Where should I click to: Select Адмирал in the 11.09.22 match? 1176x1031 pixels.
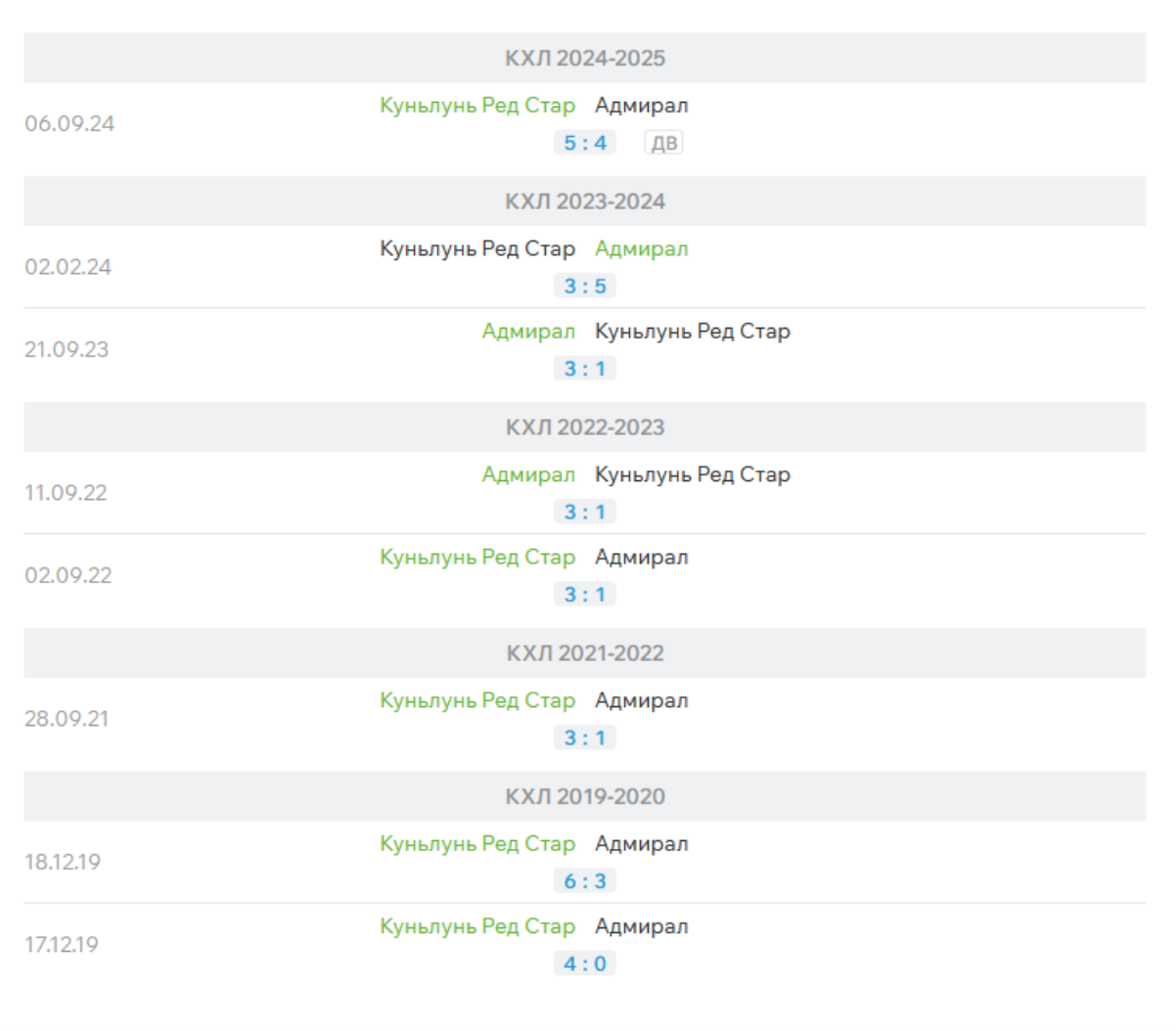[527, 474]
